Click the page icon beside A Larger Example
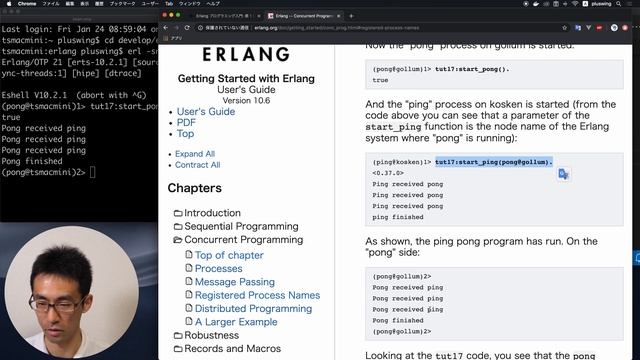The height and width of the screenshot is (360, 640). coord(189,322)
